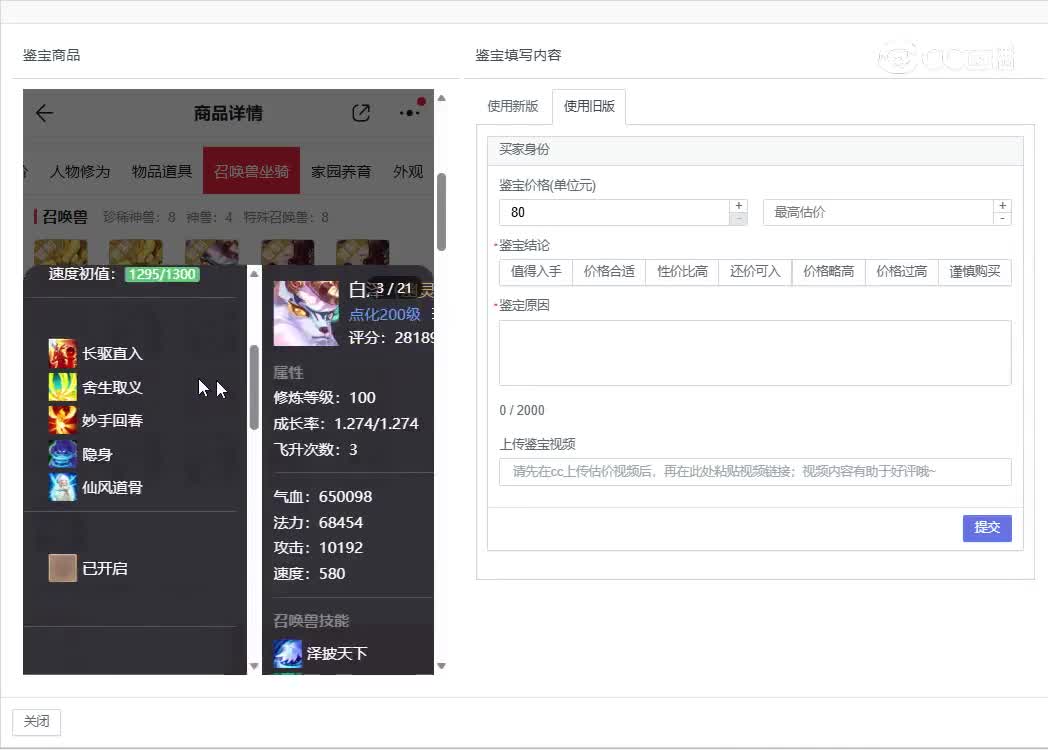
Task: Click the 泽披天下 summon skill icon
Action: pos(288,653)
